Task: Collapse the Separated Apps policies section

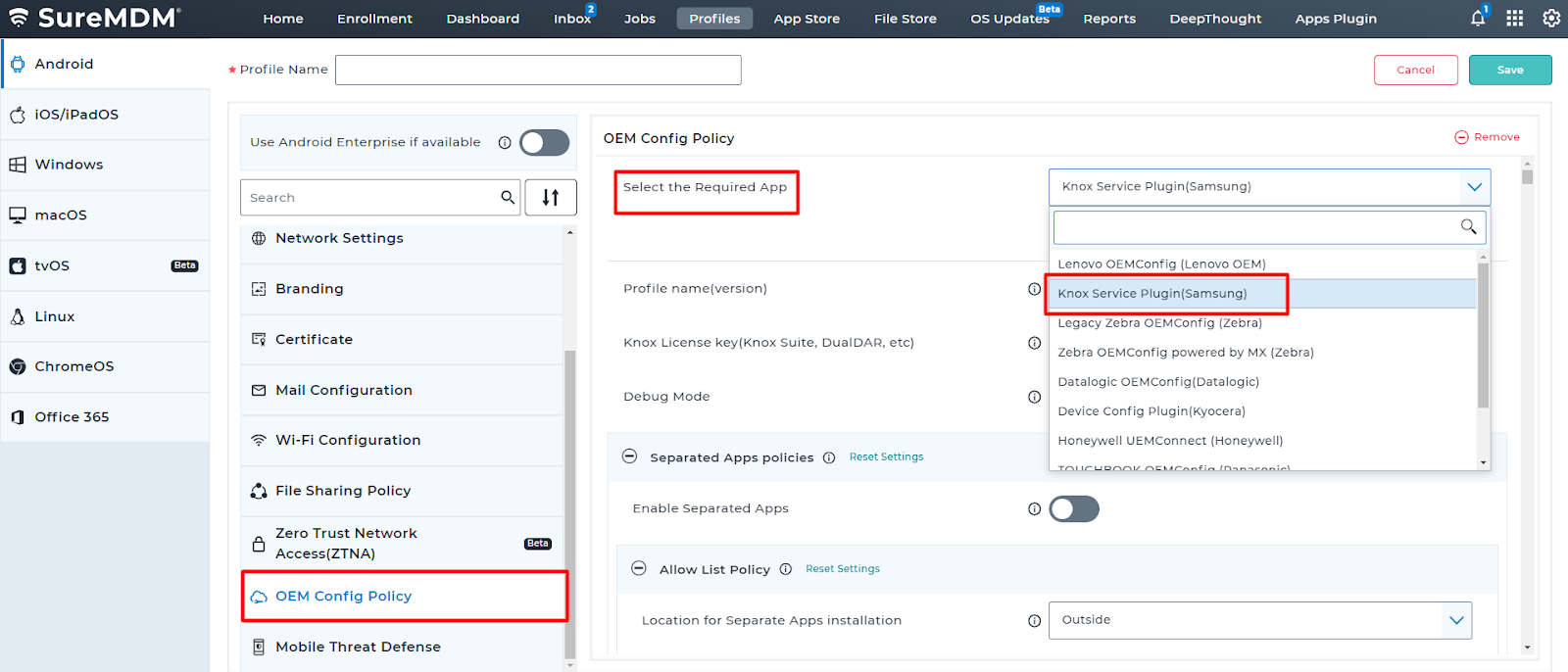Action: tap(630, 456)
